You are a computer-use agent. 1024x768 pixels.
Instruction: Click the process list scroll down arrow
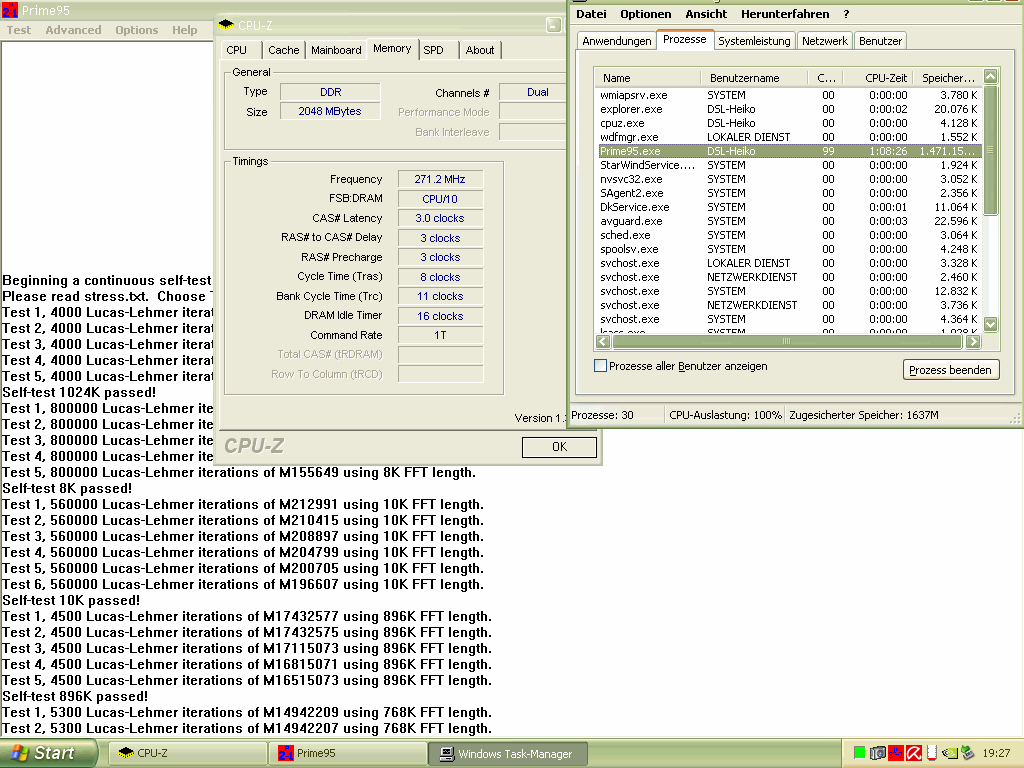coord(990,324)
